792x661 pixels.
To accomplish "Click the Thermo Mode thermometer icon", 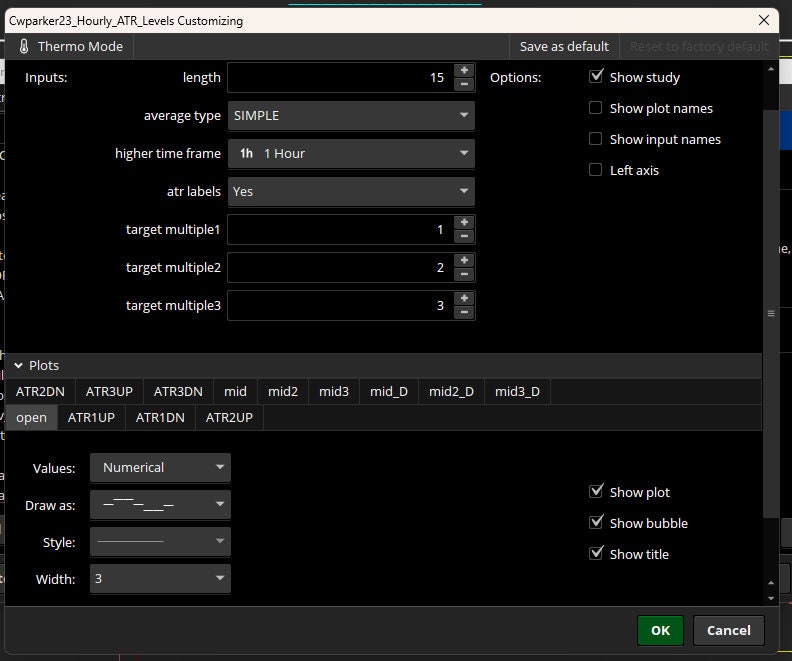I will [x=24, y=46].
